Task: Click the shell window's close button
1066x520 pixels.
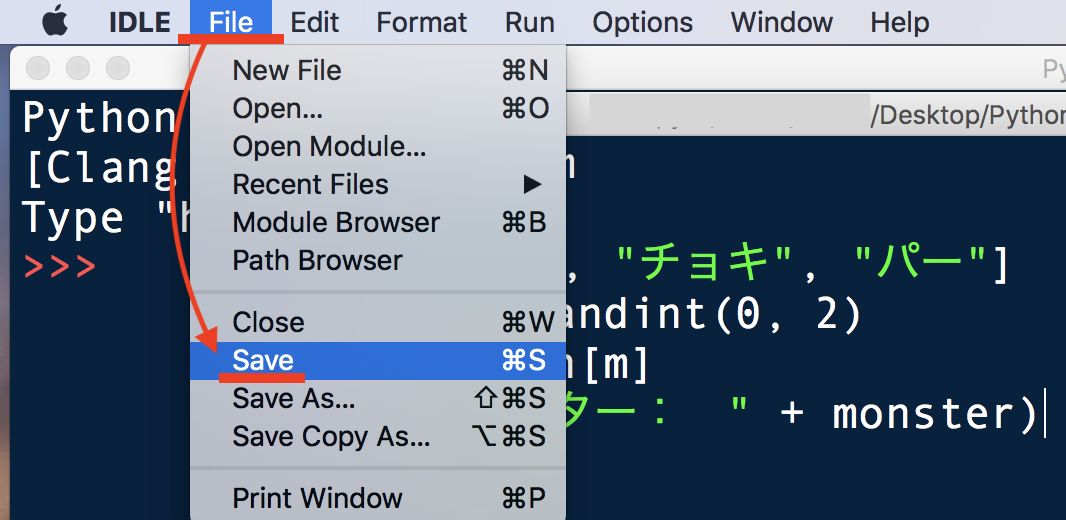Action: (x=38, y=68)
